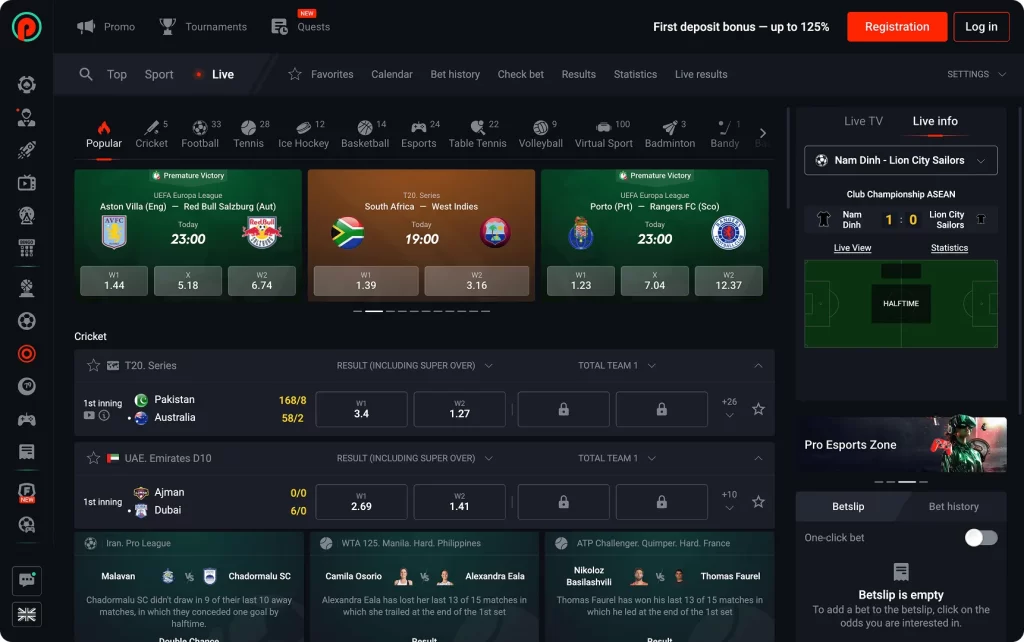
Task: Open the live chat support icon
Action: (27, 580)
